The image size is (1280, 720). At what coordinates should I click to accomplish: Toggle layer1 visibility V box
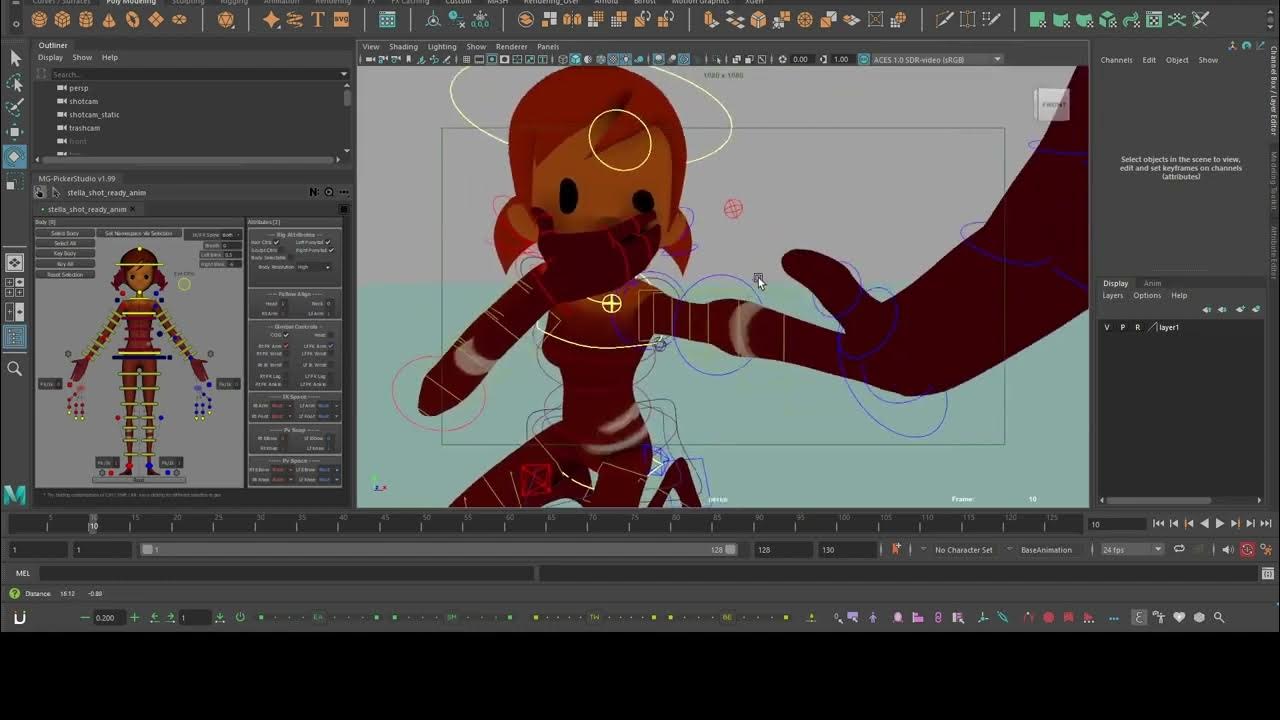tap(1107, 327)
